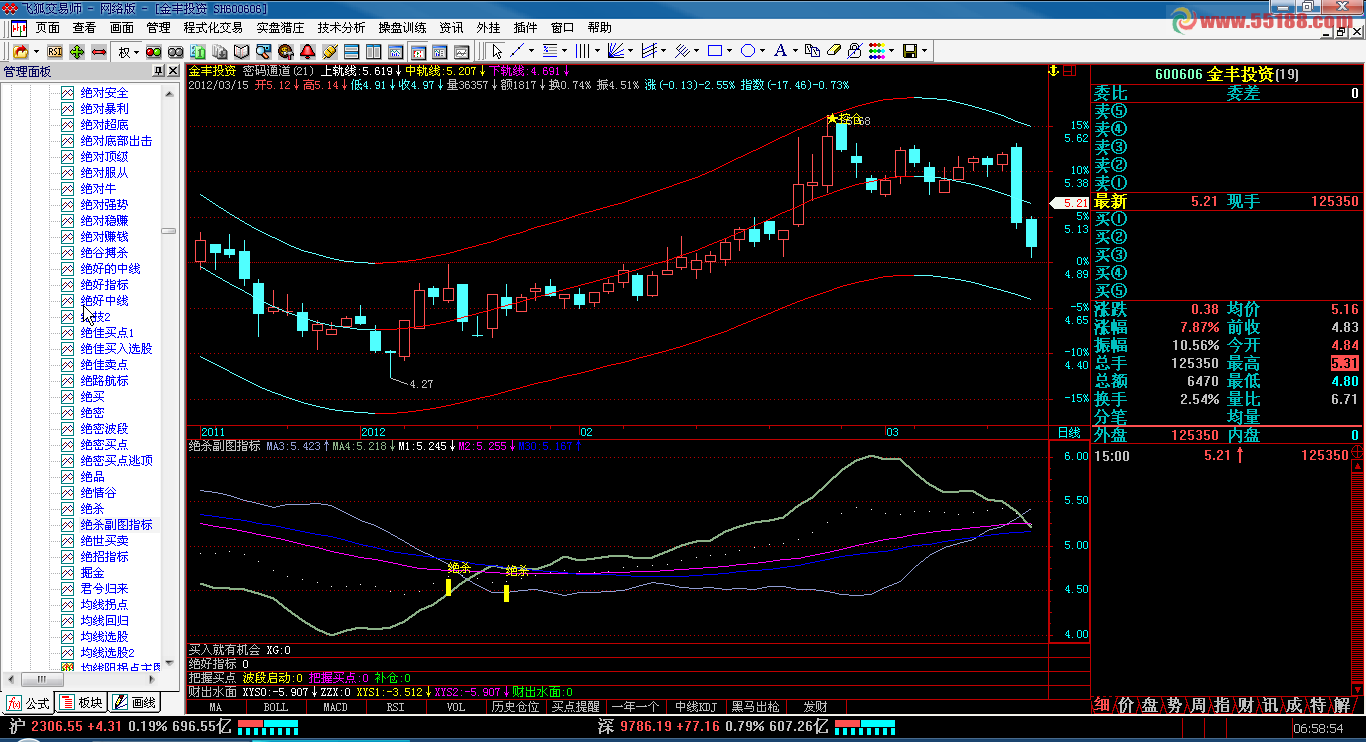Select the eraser drawing tool
The width and height of the screenshot is (1366, 742).
click(834, 51)
